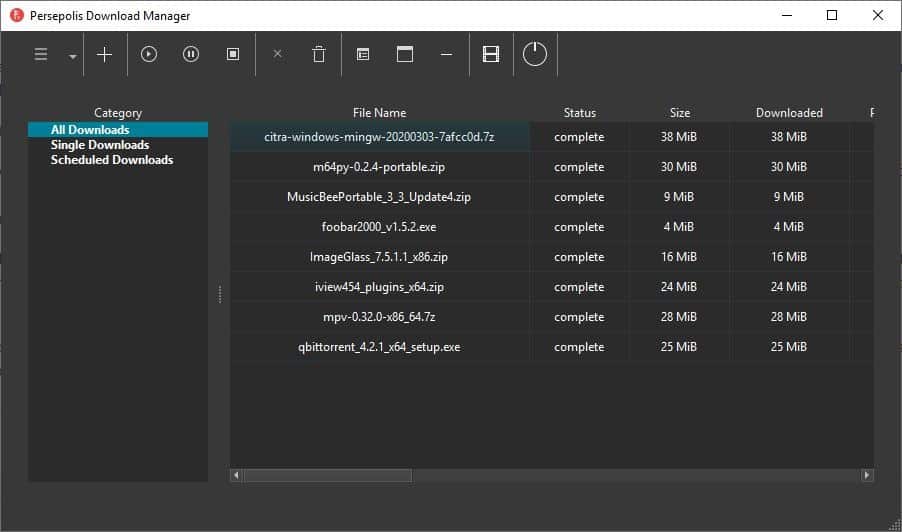Click status of foobar2000_v1.5.2.exe
Viewport: 902px width, 532px height.
[x=579, y=227]
